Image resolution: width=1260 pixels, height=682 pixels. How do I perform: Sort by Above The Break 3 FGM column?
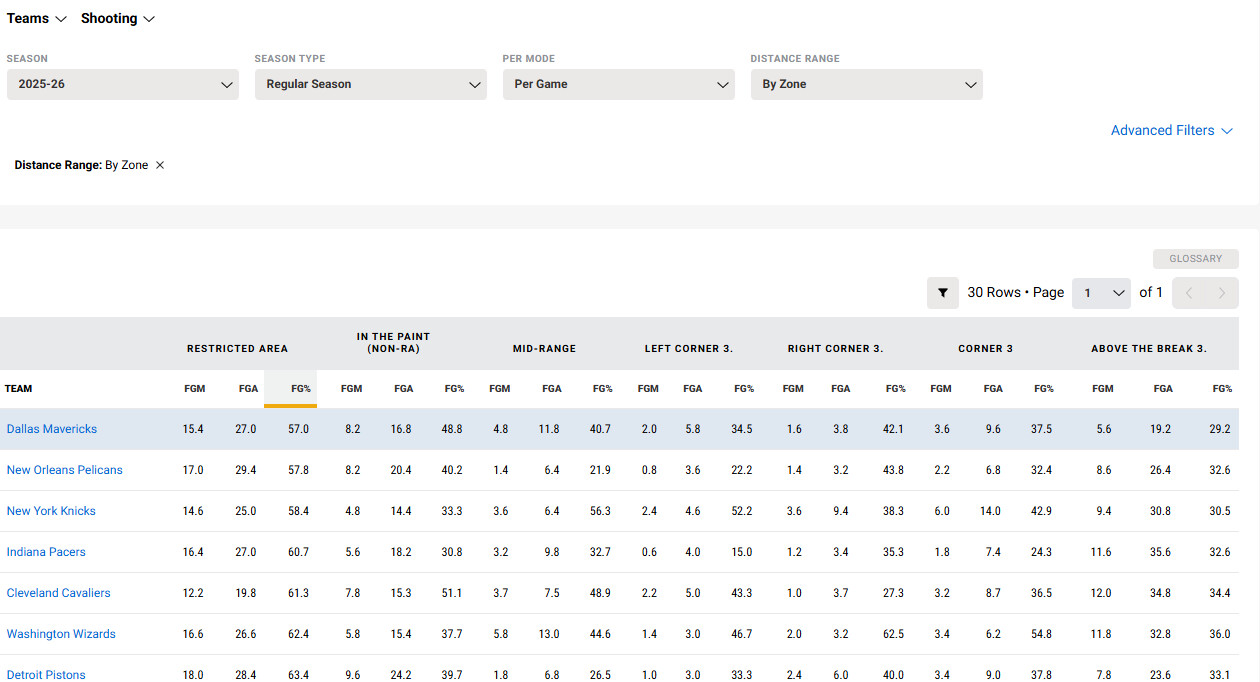pyautogui.click(x=1101, y=389)
